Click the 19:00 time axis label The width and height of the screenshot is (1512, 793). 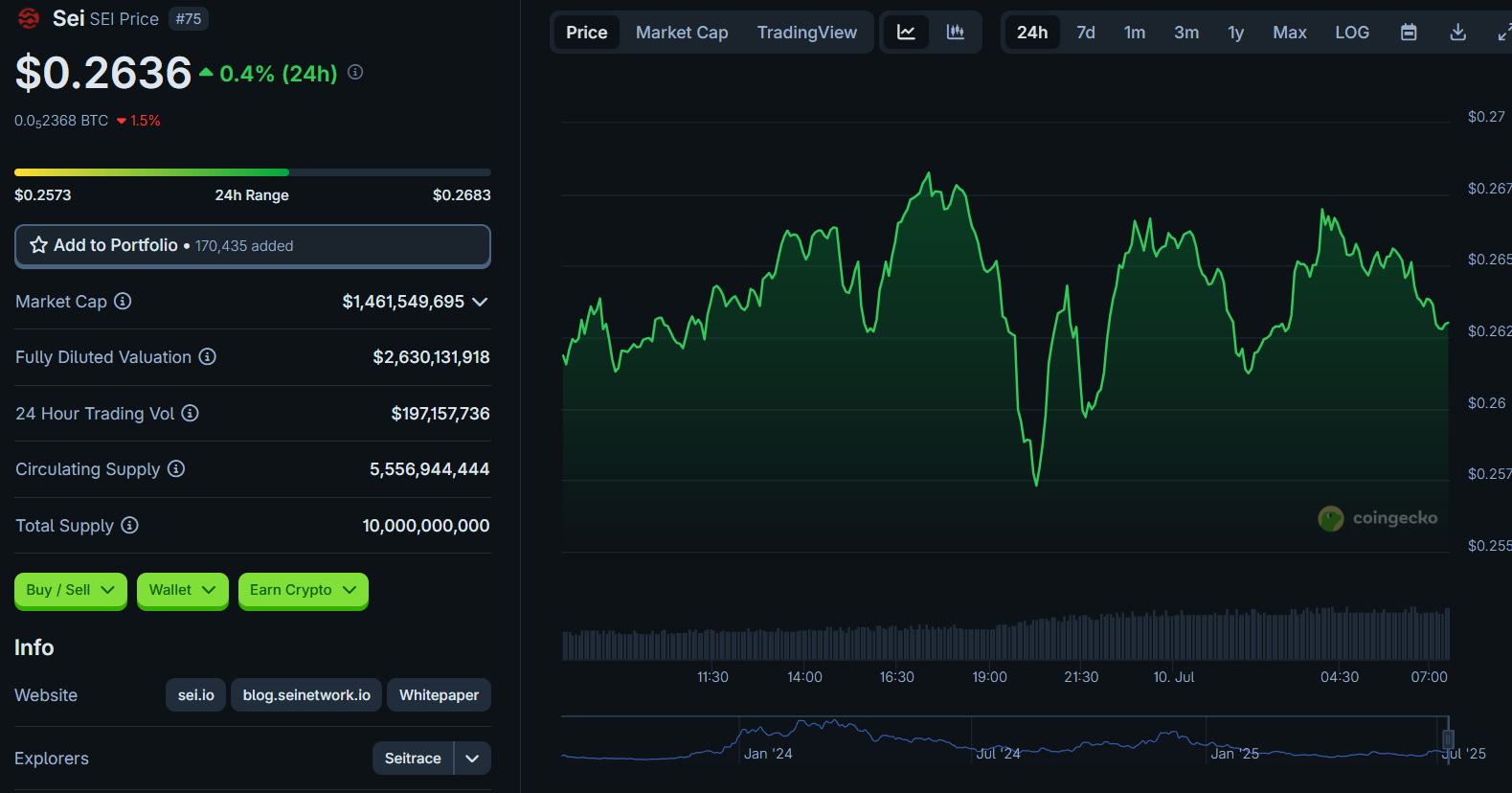pyautogui.click(x=989, y=677)
